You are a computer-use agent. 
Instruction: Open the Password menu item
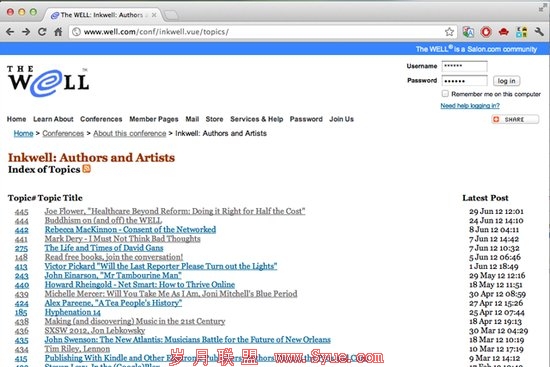tap(306, 119)
